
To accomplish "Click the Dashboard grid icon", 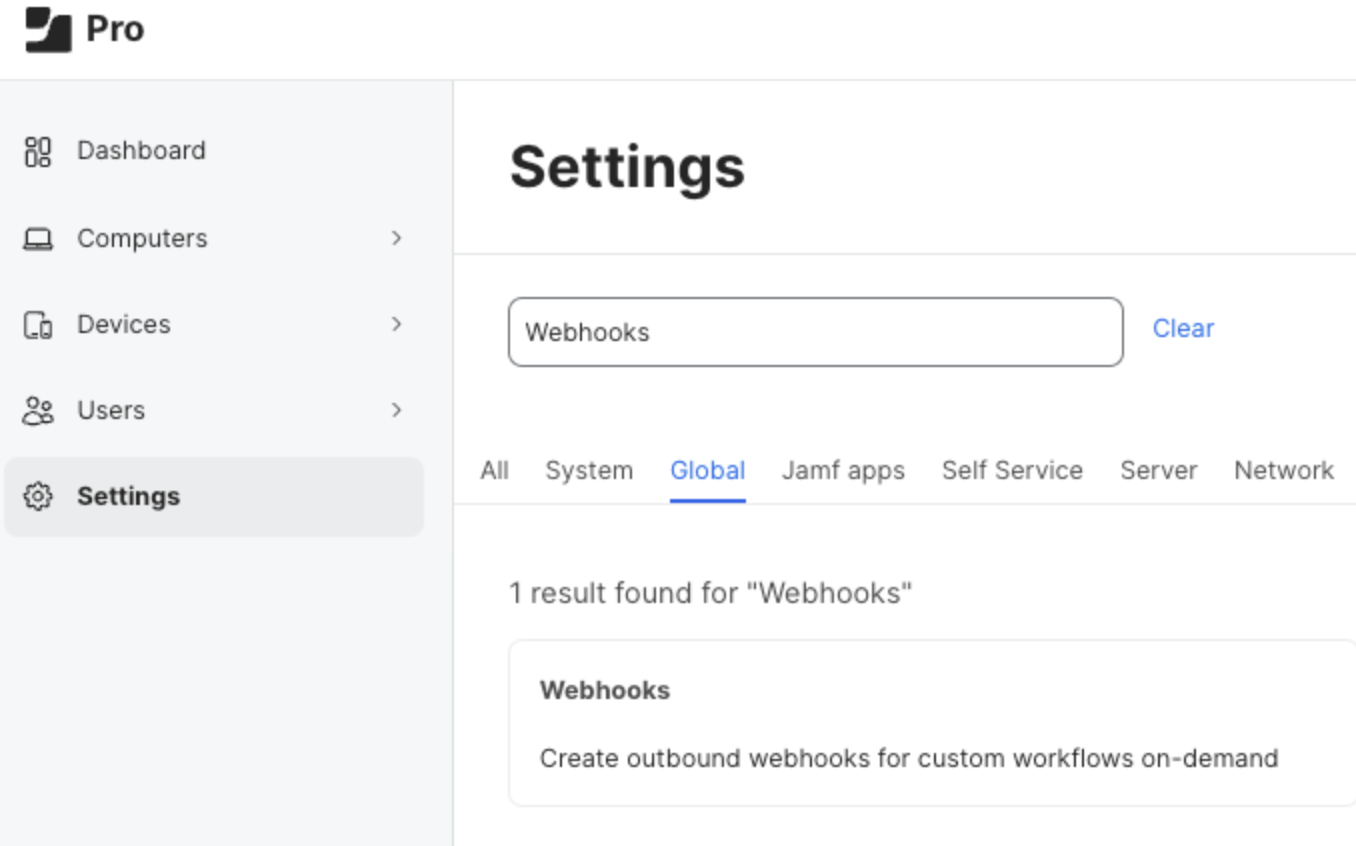I will [x=38, y=151].
